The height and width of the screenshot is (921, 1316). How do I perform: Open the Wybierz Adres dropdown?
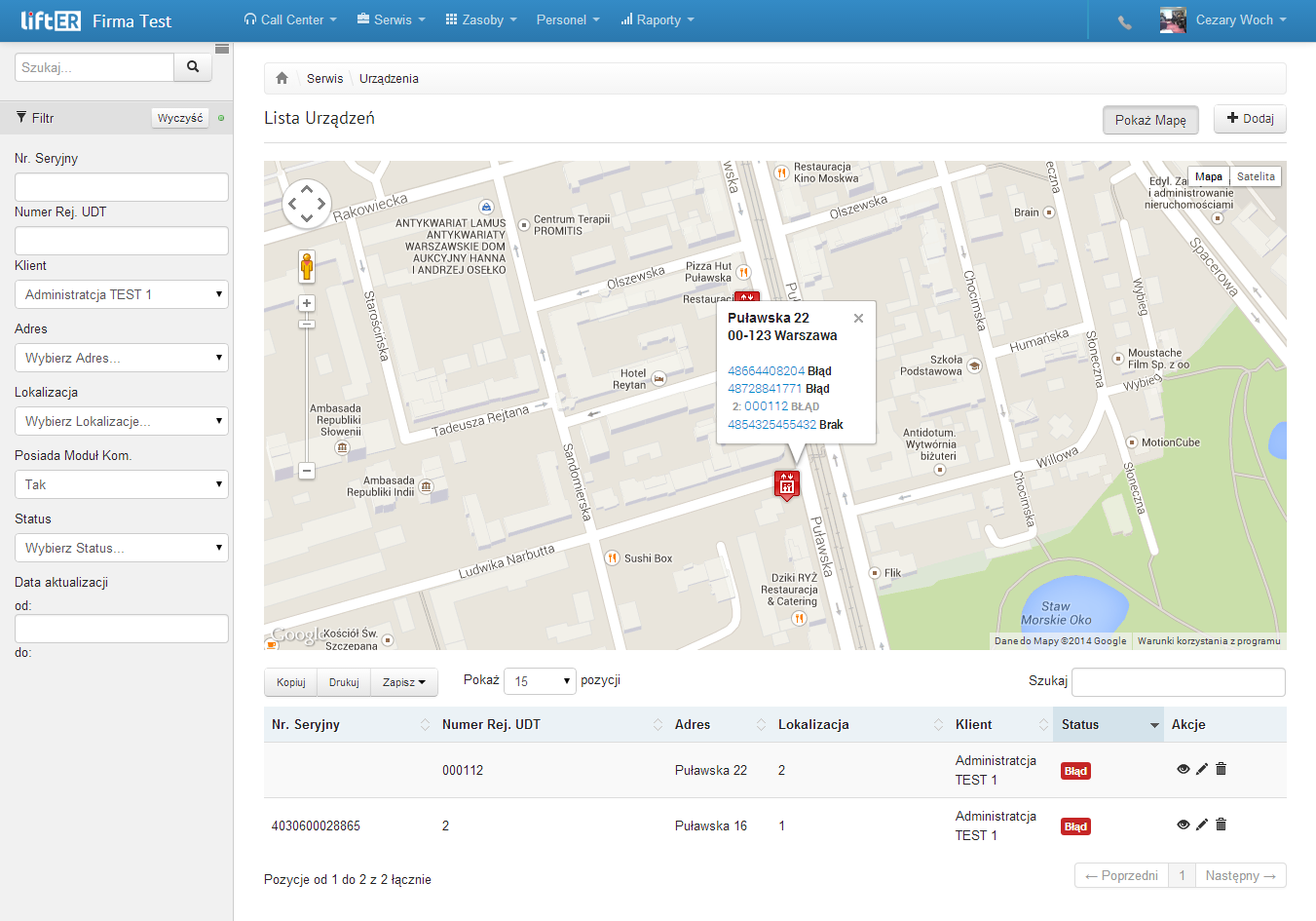(122, 358)
